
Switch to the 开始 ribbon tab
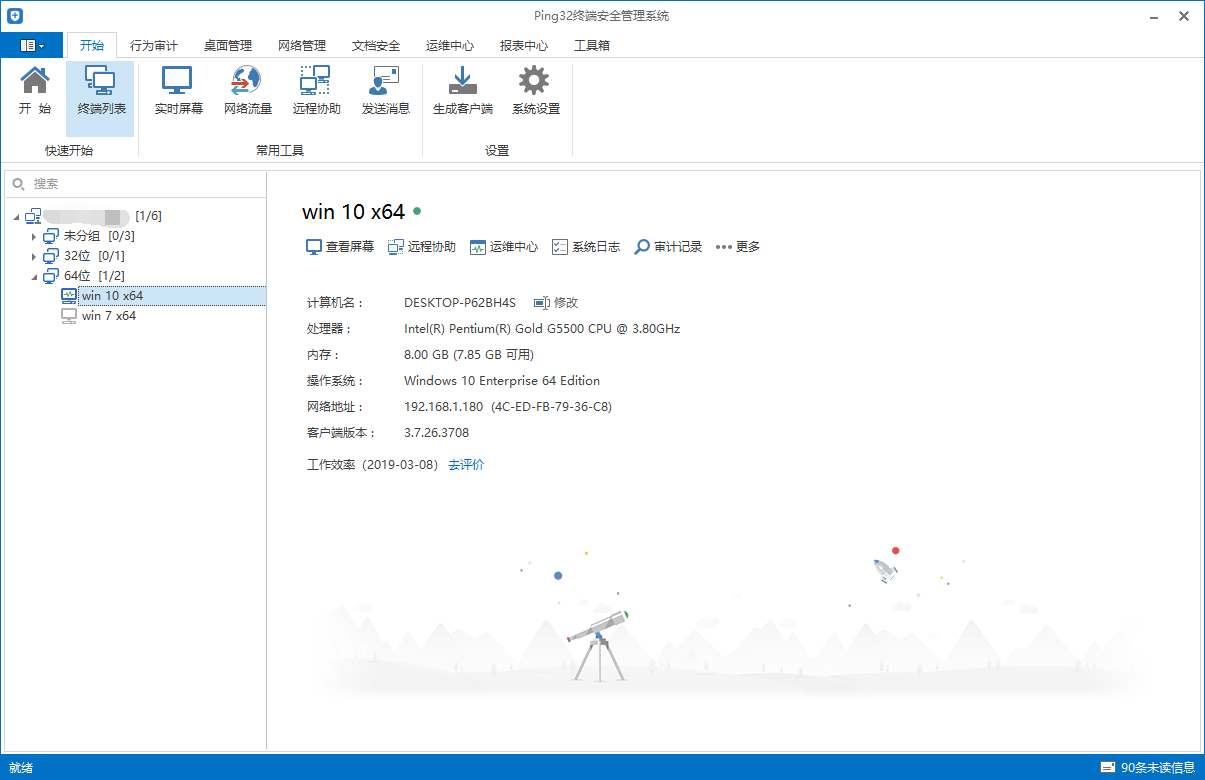coord(91,45)
